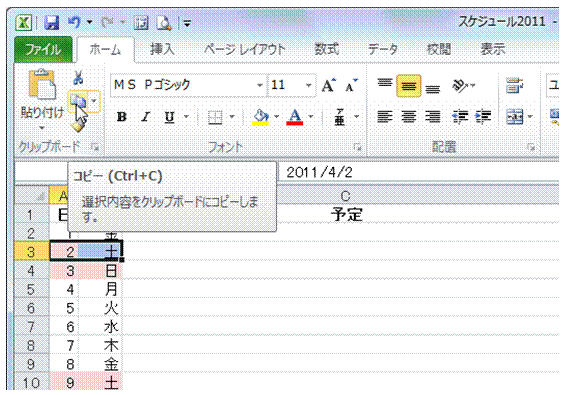The image size is (567, 395).
Task: Open the phonetic guide dropdown arrow
Action: click(357, 117)
